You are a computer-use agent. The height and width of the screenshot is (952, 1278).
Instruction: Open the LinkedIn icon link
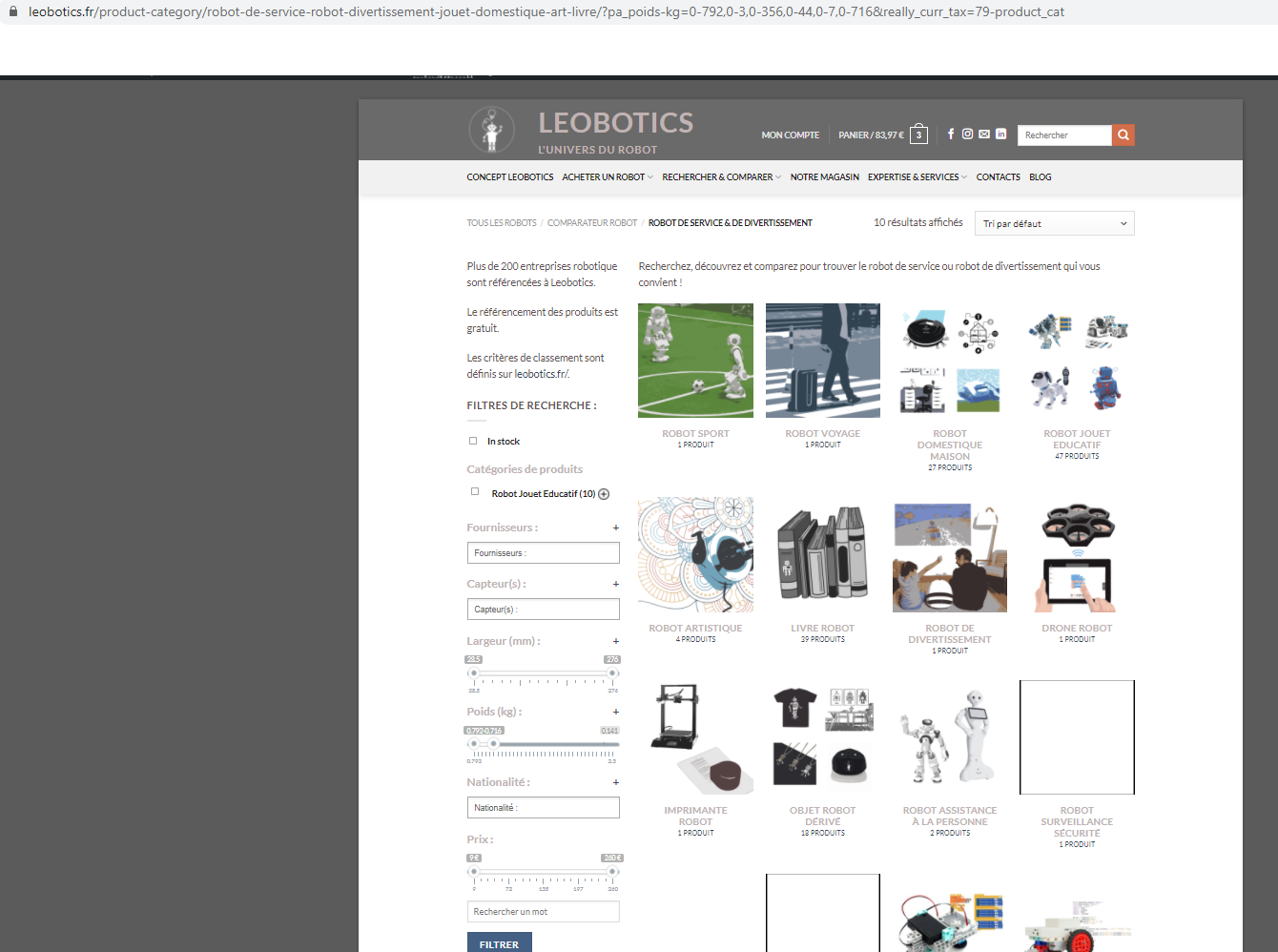pos(1000,135)
